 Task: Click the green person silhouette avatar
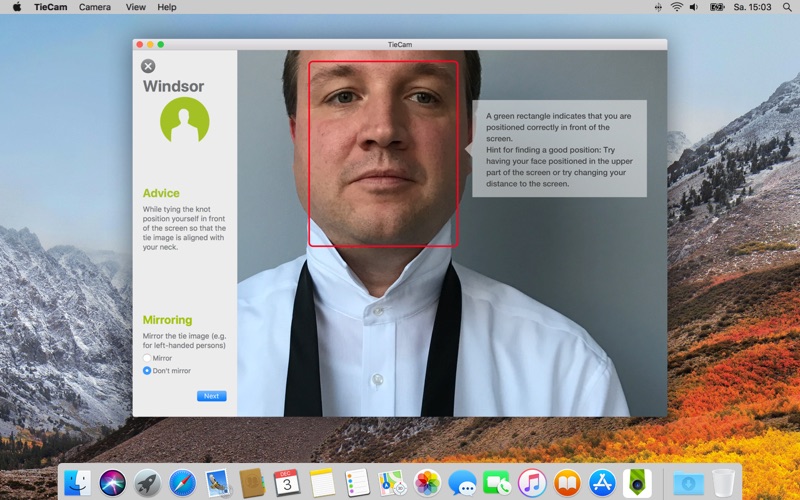coord(185,121)
